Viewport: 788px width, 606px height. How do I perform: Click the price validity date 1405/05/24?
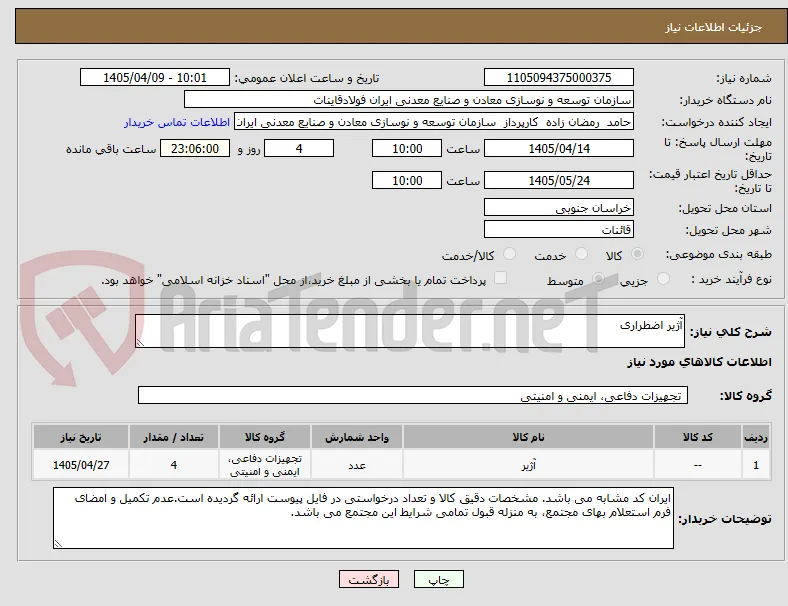tap(559, 180)
